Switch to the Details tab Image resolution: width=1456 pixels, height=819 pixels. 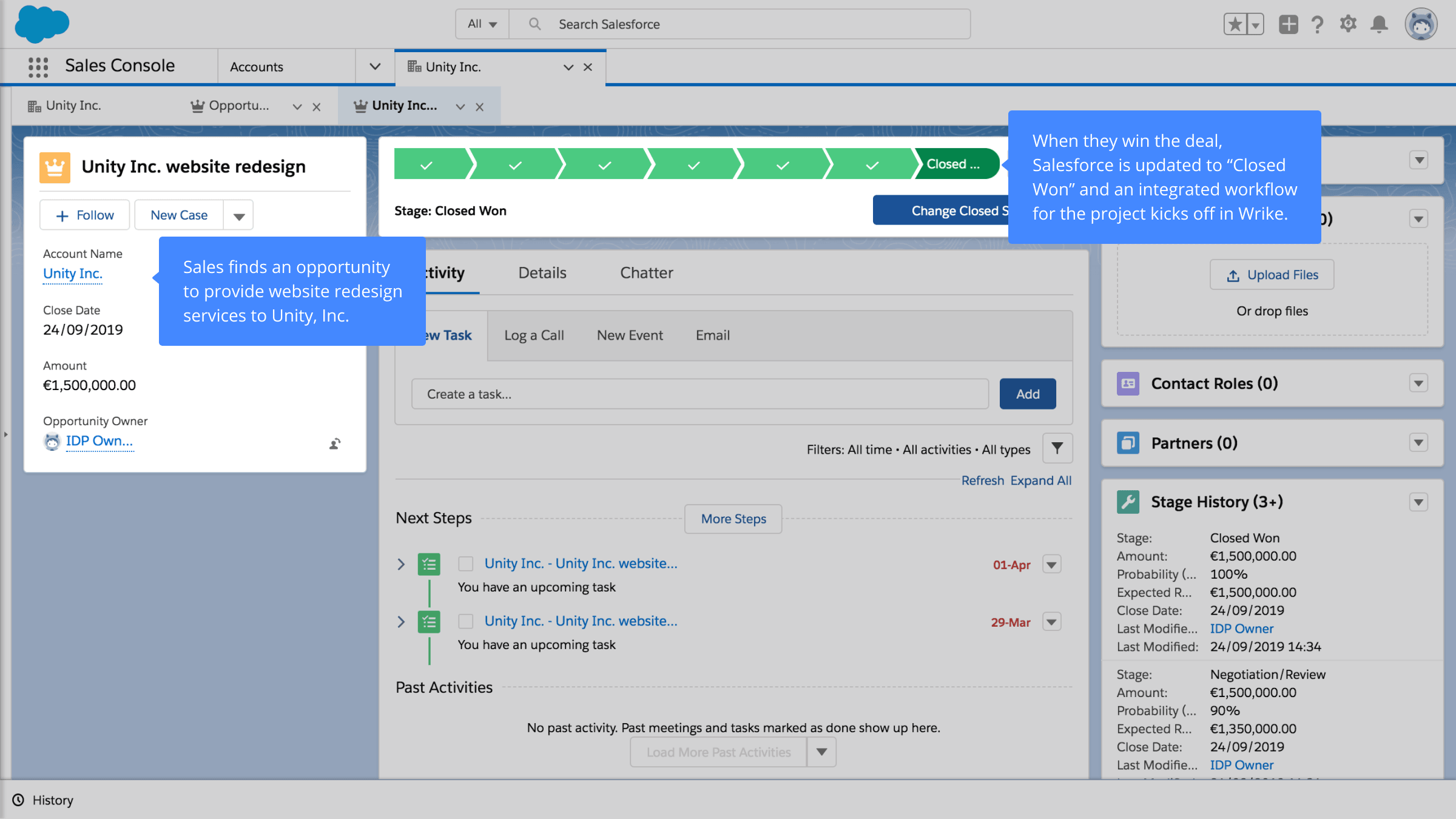(x=542, y=273)
